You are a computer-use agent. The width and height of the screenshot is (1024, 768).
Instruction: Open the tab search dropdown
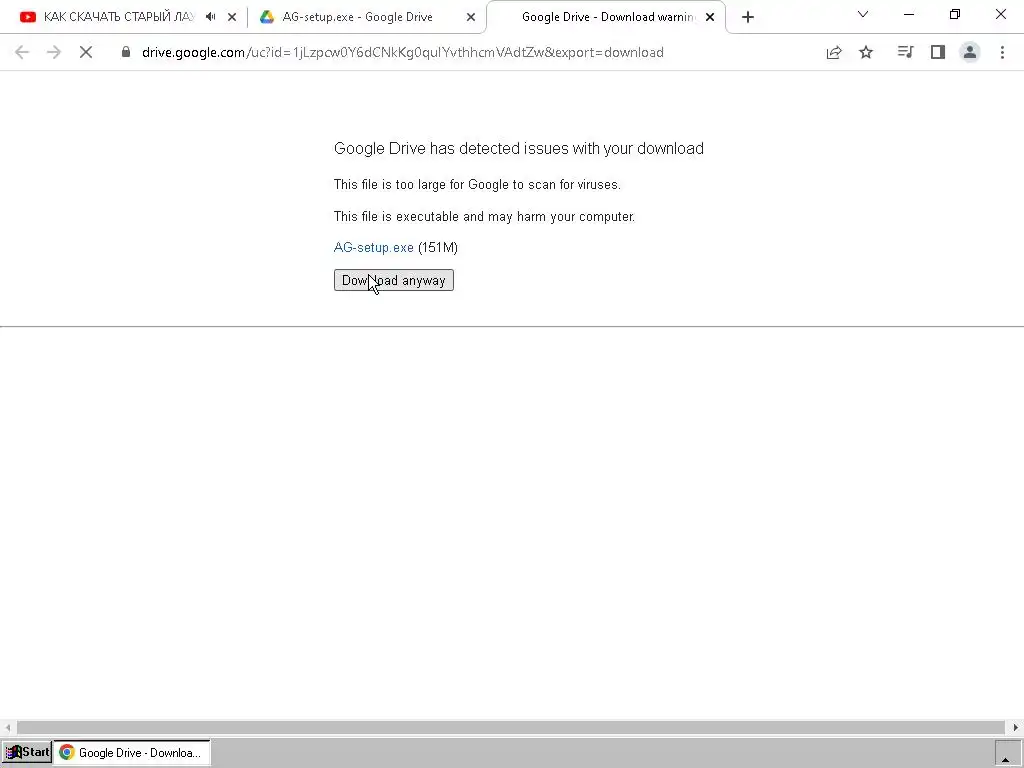pos(863,14)
